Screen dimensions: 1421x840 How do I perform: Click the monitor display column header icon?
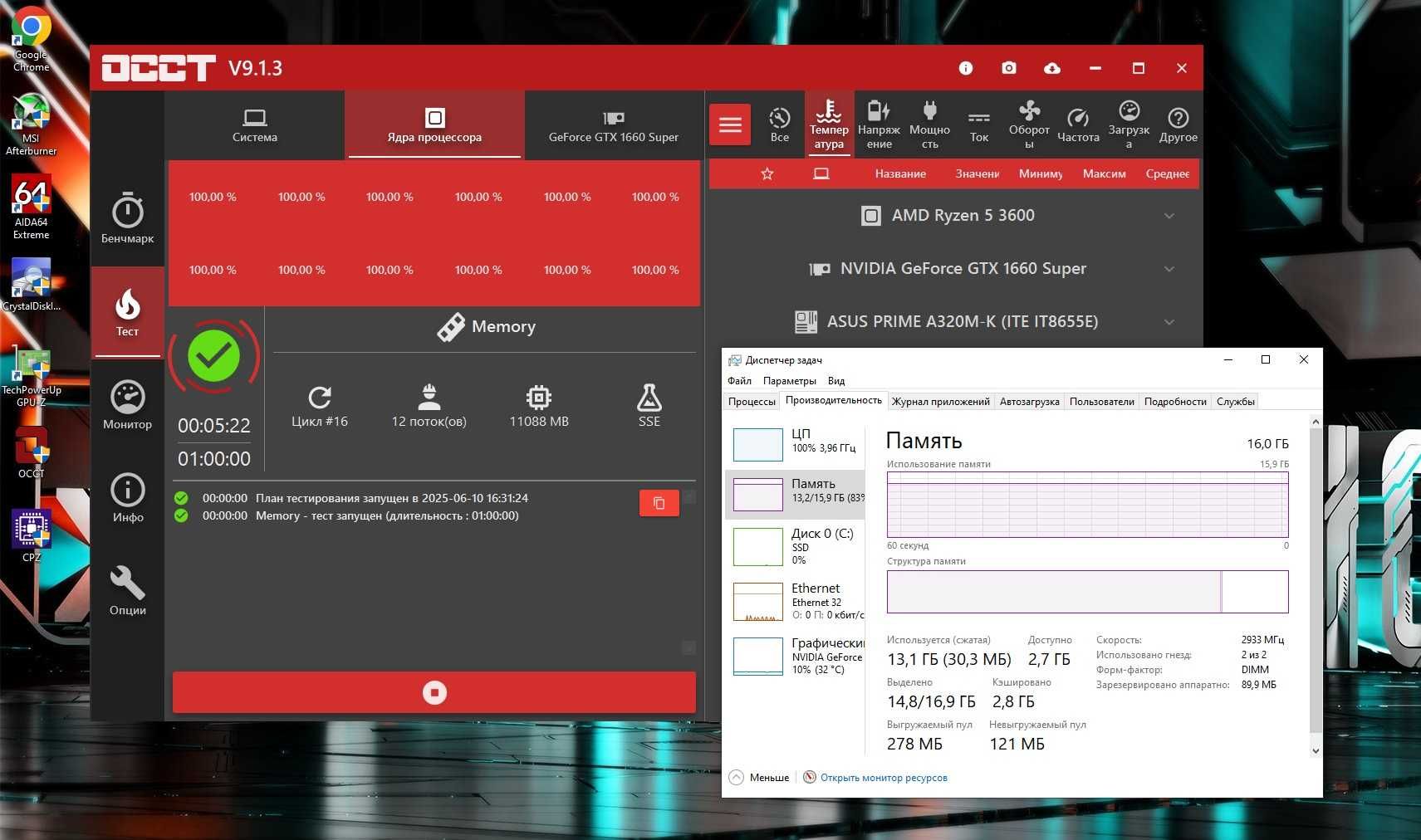[821, 173]
